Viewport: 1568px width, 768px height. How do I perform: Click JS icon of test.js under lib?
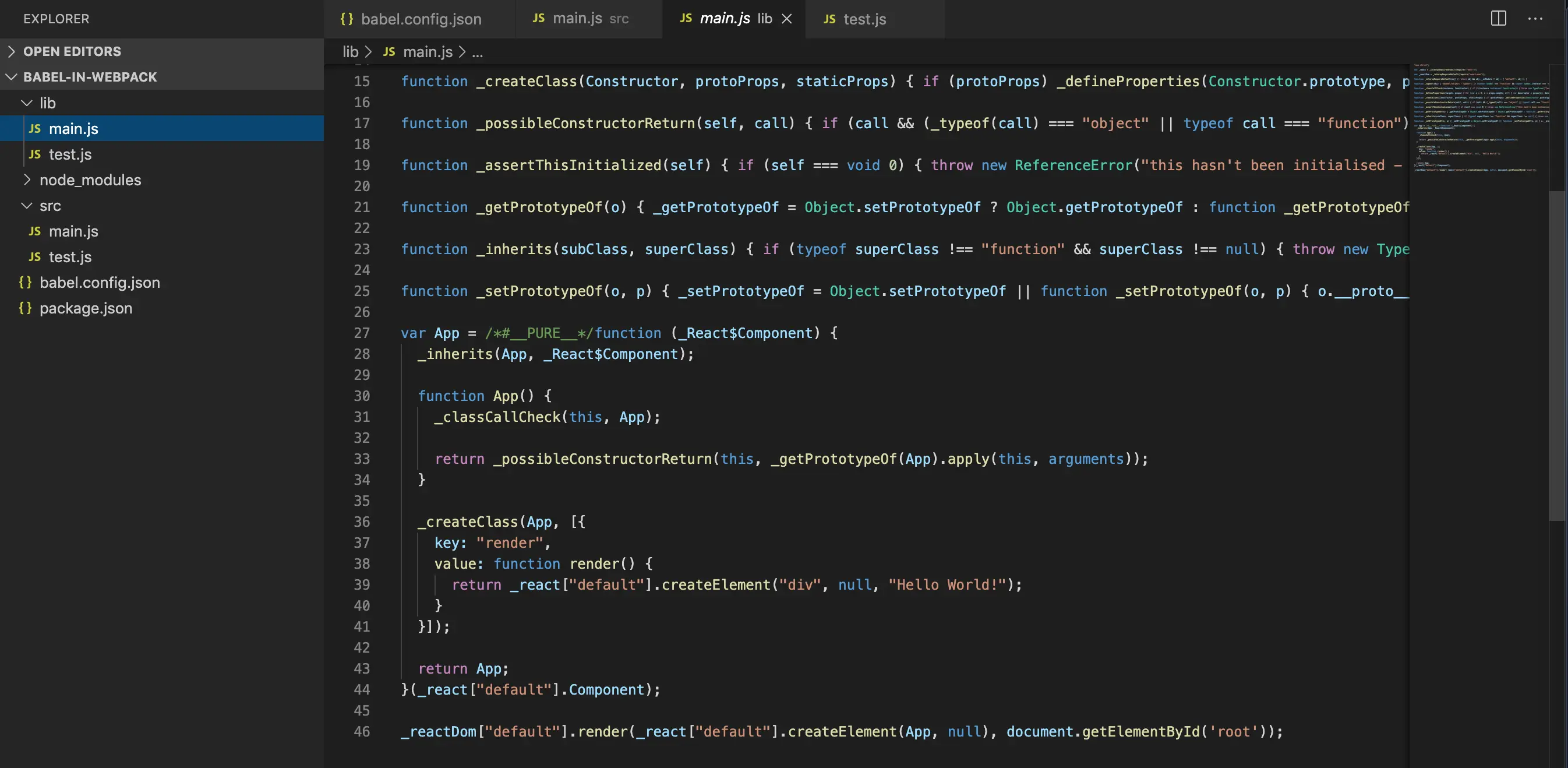point(35,154)
